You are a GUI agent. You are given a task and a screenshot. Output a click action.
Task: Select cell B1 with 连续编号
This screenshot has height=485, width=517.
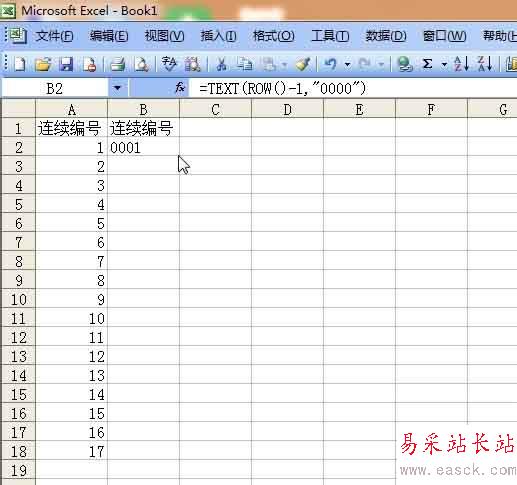[x=143, y=128]
